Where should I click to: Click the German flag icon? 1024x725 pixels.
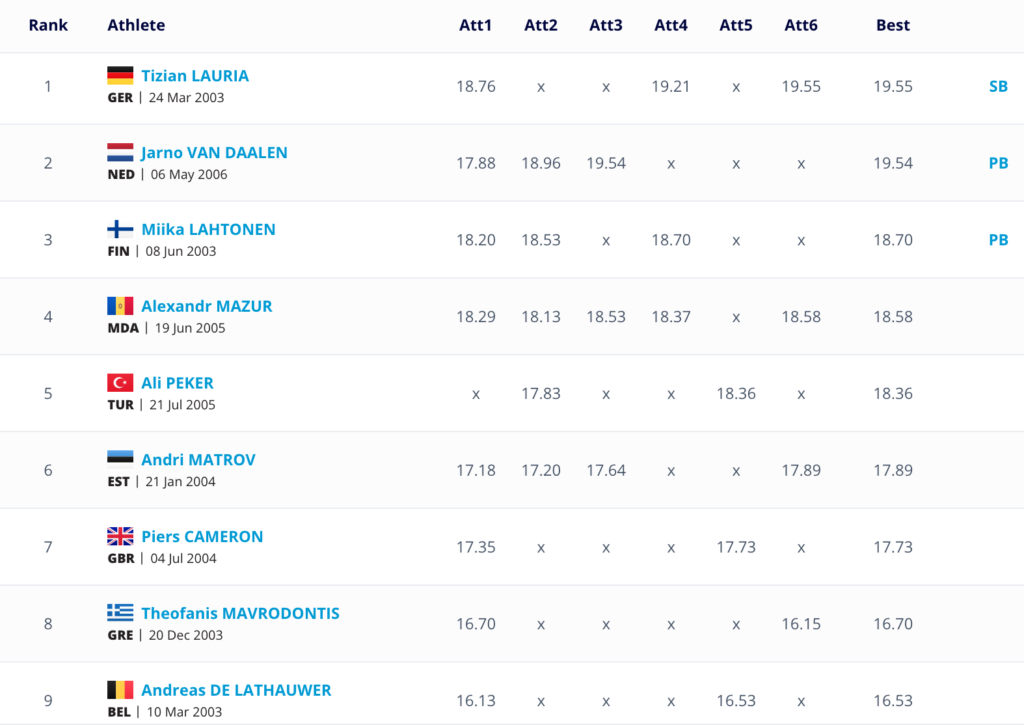coord(120,76)
